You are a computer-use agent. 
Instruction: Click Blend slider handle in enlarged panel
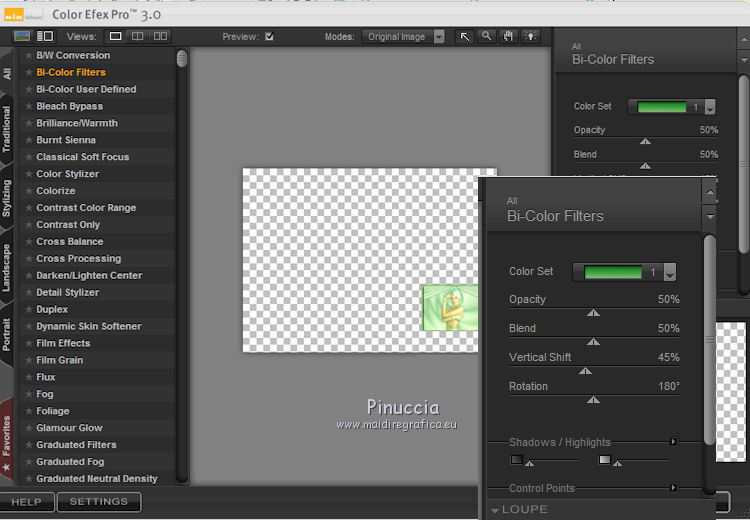click(x=594, y=342)
